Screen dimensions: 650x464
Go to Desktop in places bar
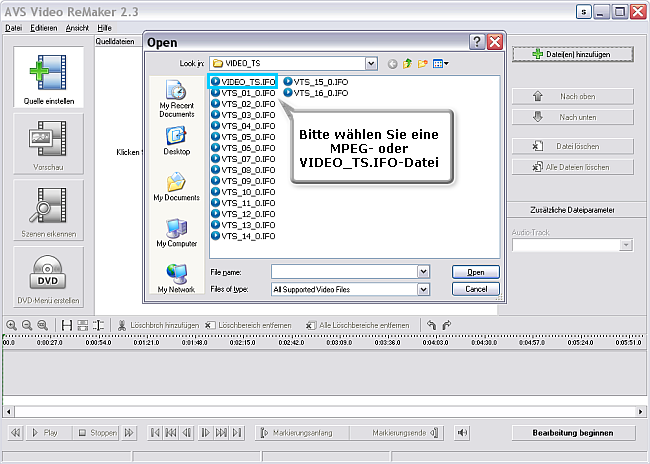pos(177,141)
